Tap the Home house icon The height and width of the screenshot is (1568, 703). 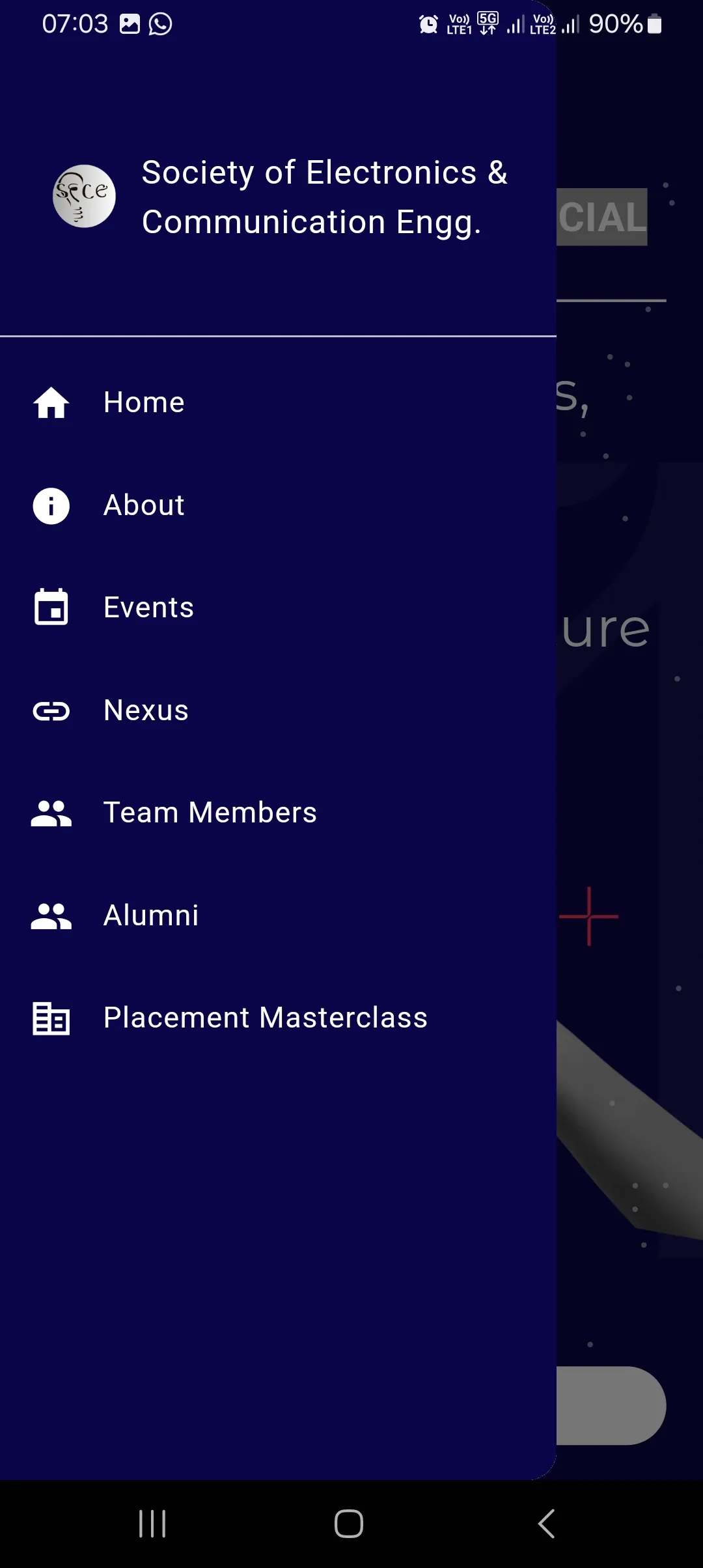click(x=51, y=402)
